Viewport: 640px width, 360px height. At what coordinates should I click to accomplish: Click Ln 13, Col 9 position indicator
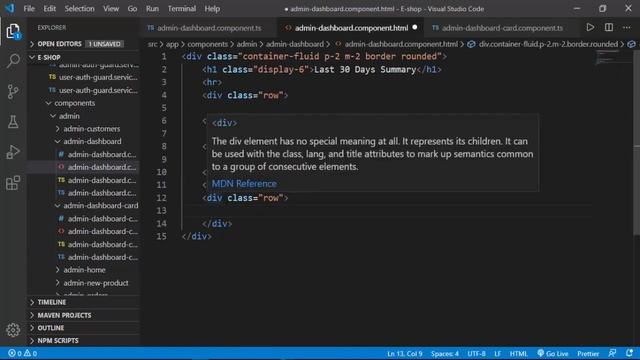point(404,353)
